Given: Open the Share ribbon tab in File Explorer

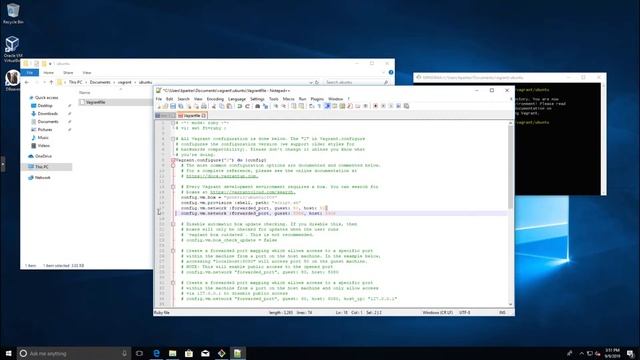Looking at the screenshot, I should pos(68,73).
